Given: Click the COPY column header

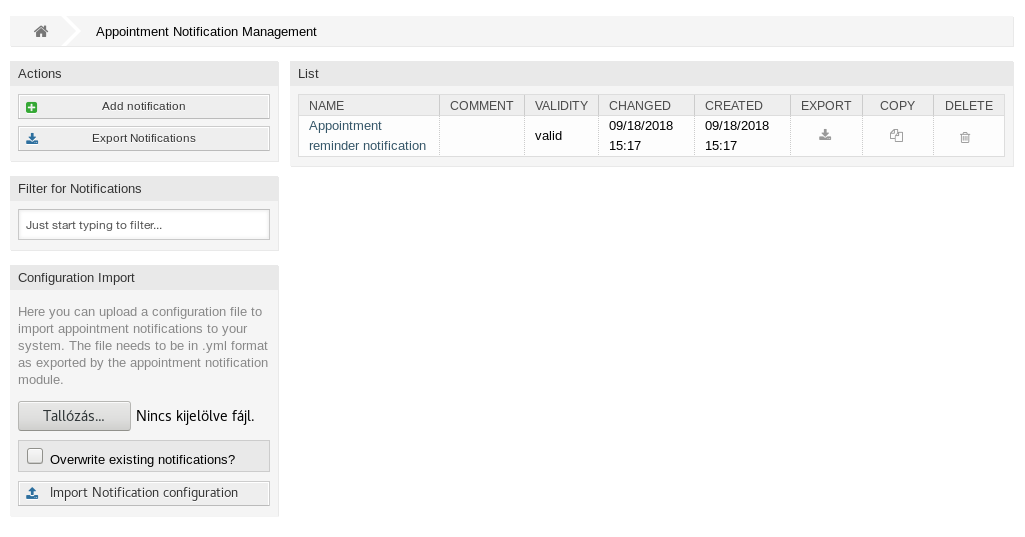Looking at the screenshot, I should pyautogui.click(x=898, y=105).
